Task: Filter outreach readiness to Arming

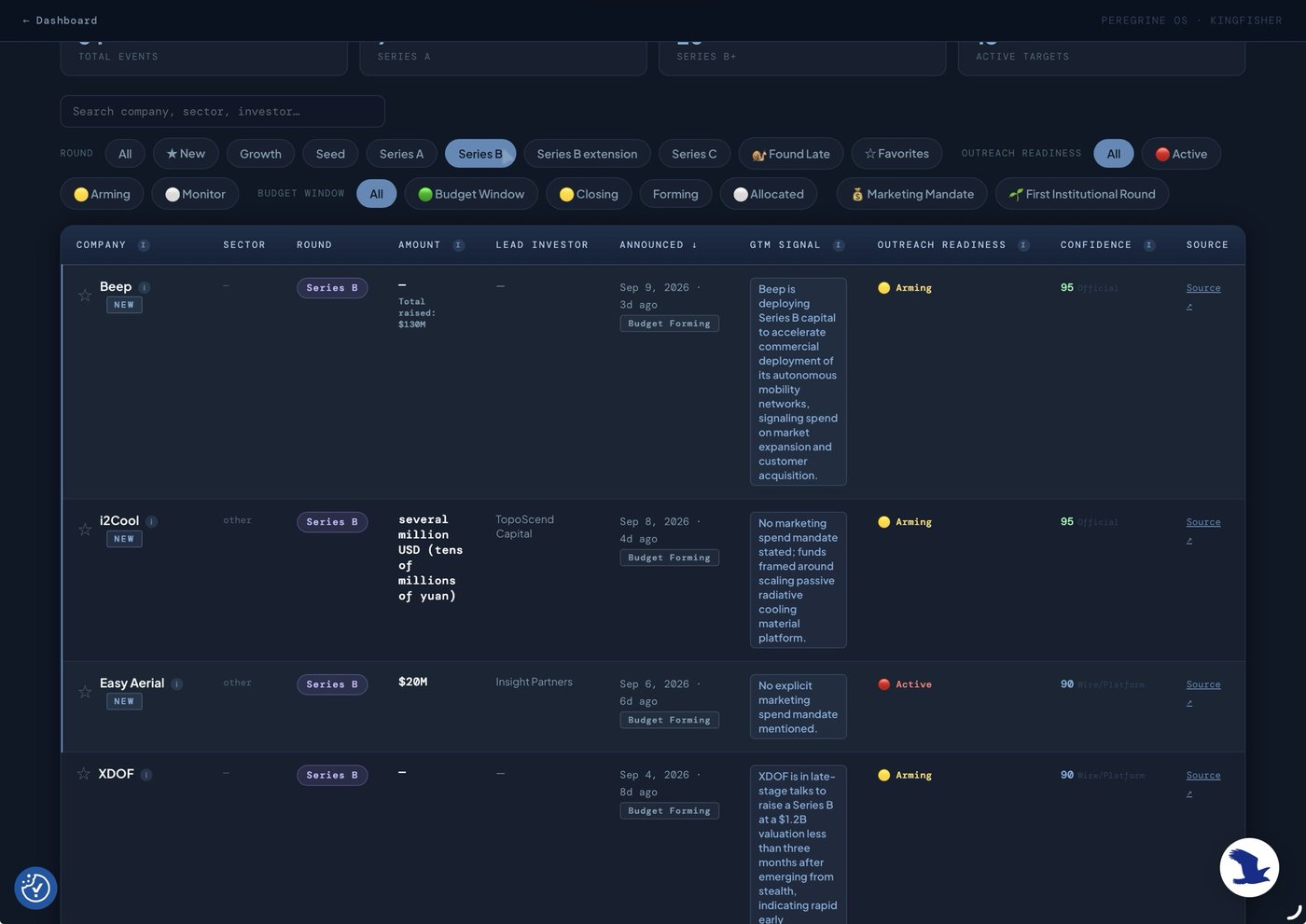Action: [x=102, y=194]
